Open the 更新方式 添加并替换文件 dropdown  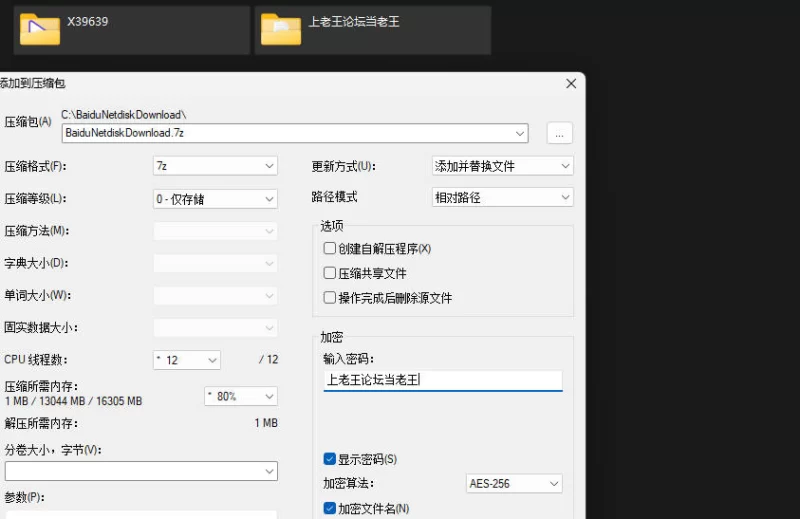tap(503, 166)
